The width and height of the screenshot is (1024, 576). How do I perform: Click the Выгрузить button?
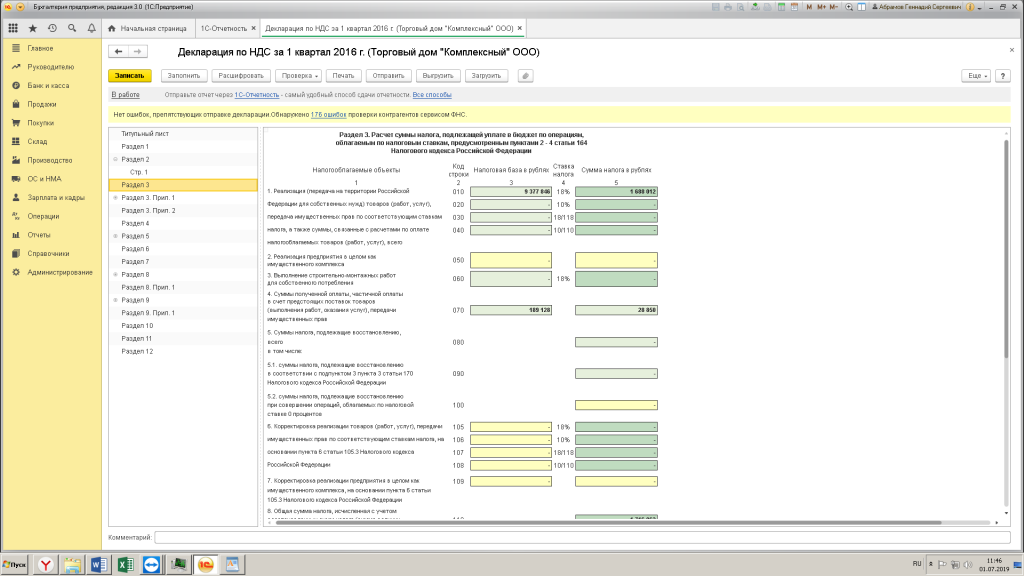click(438, 76)
